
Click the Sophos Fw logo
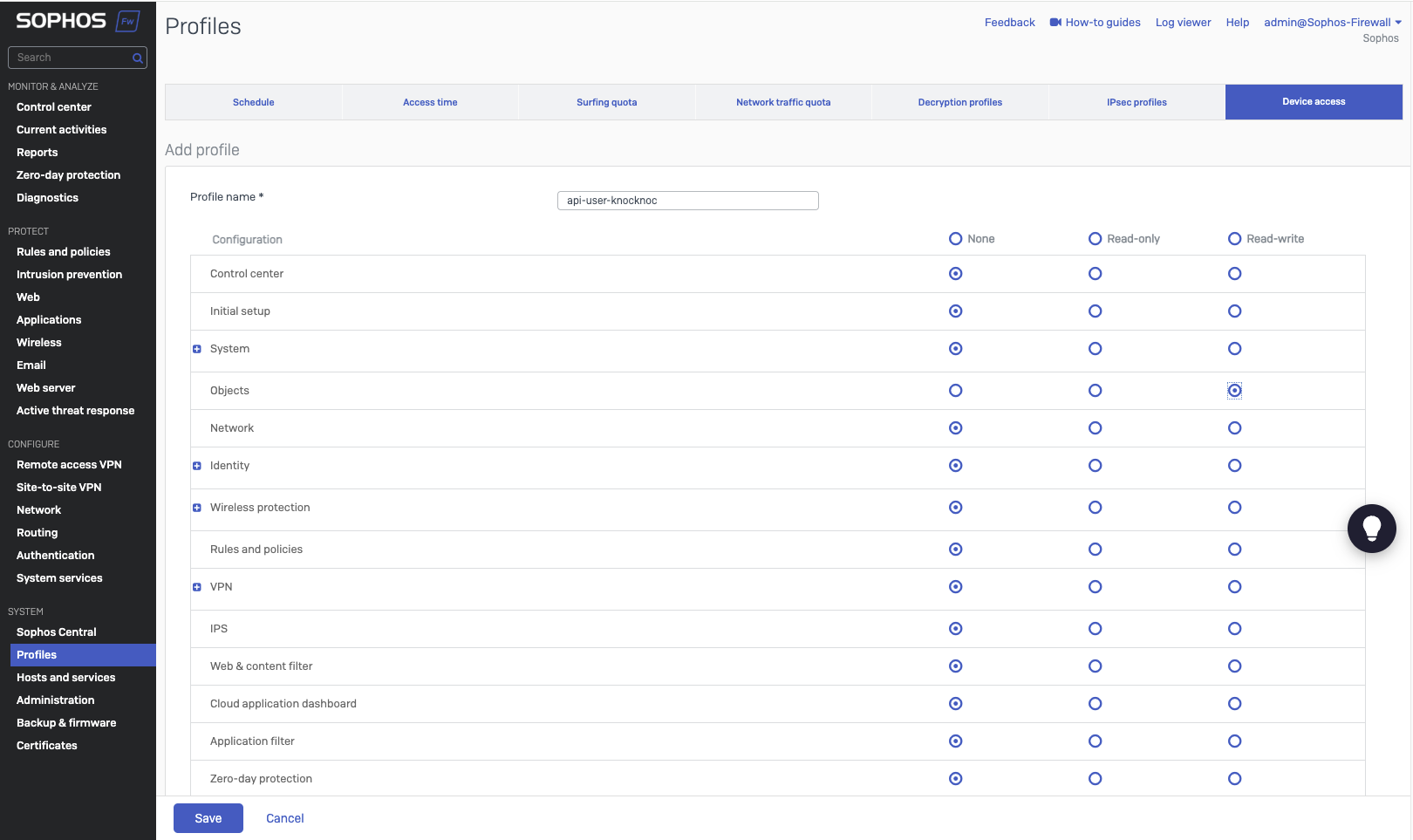click(78, 21)
